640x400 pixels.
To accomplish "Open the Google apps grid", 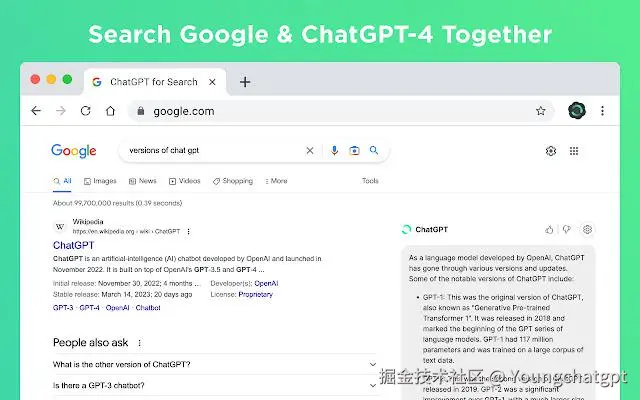I will (x=574, y=151).
